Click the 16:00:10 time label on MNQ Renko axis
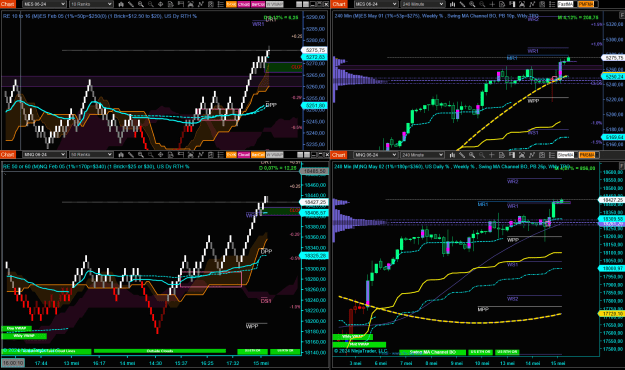The width and height of the screenshot is (625, 370). [13, 363]
